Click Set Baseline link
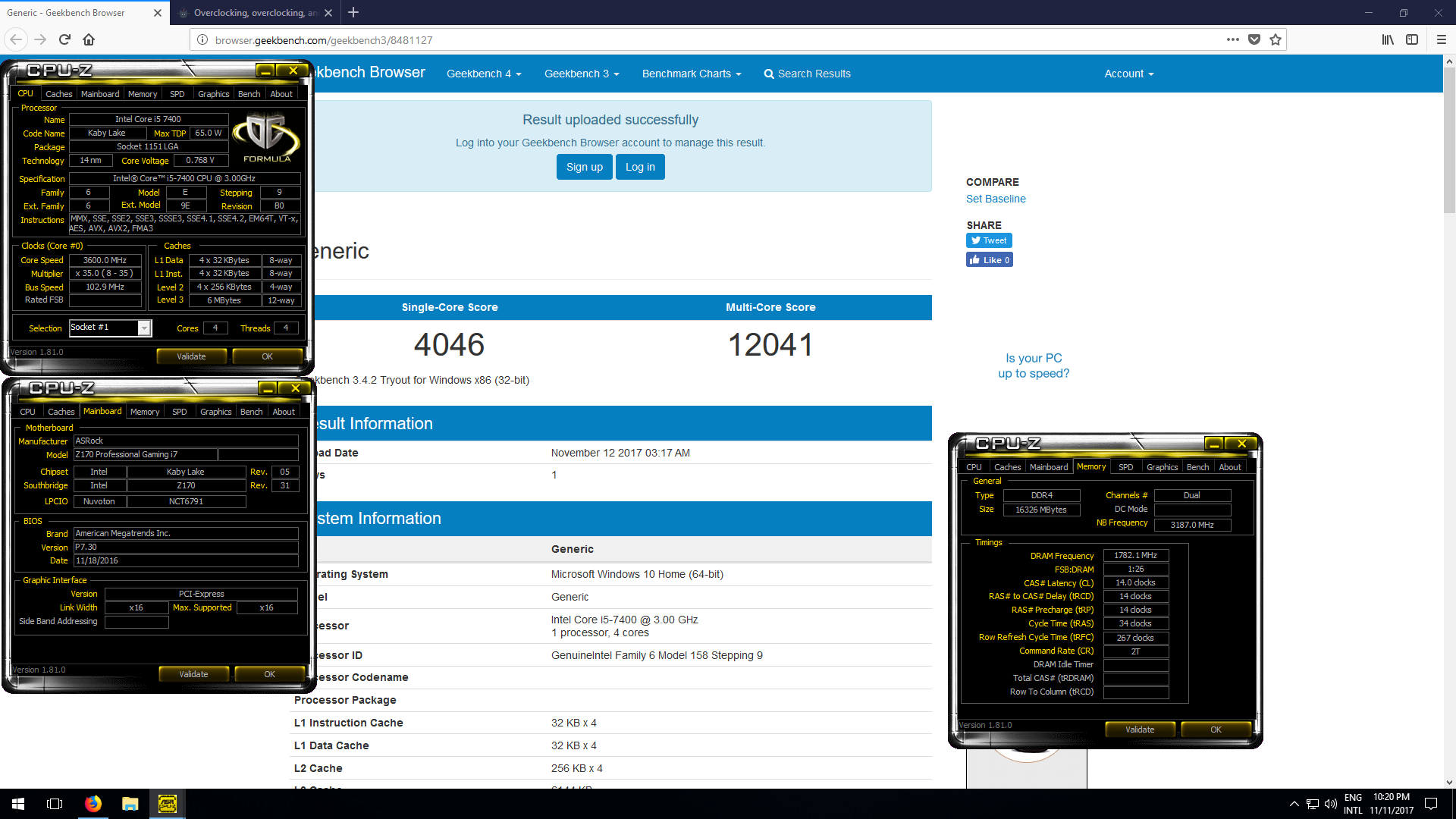The image size is (1456, 819). [996, 199]
